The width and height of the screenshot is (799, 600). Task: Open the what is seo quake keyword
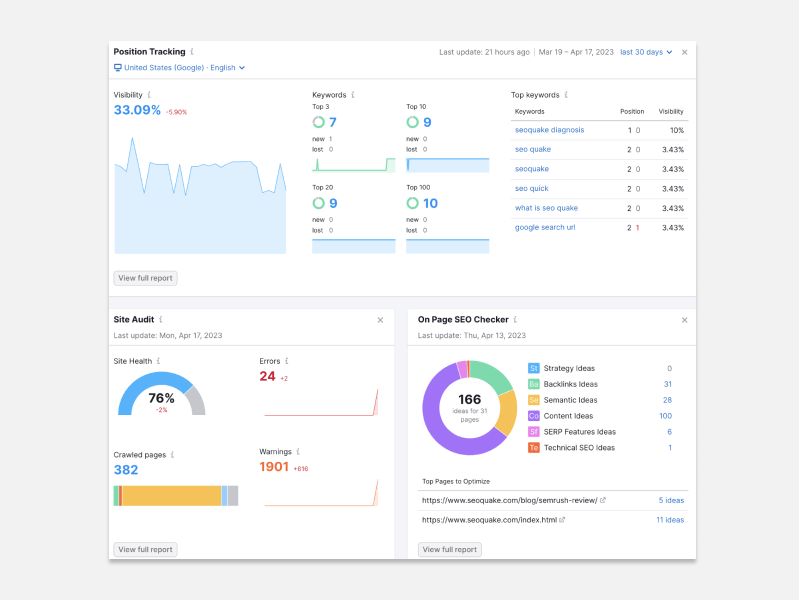[x=546, y=208]
